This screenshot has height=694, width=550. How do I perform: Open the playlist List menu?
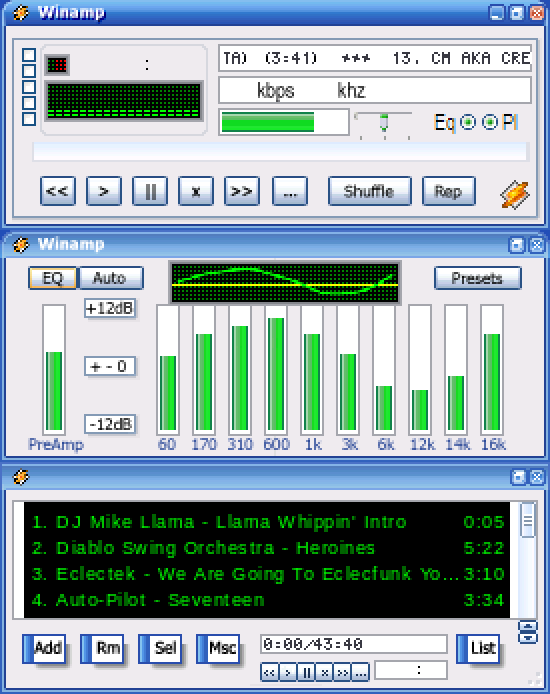[x=478, y=648]
